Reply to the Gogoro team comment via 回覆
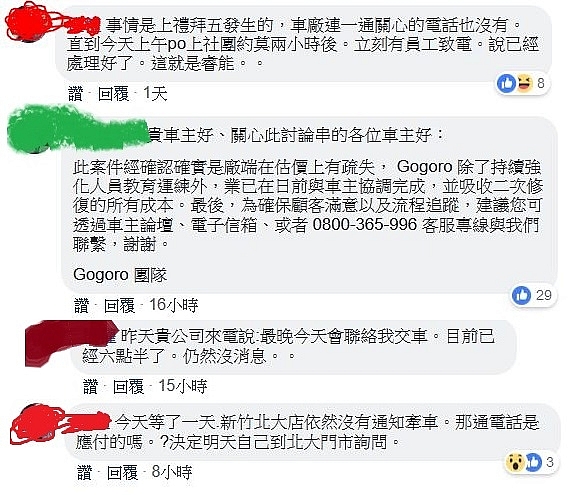 pyautogui.click(x=119, y=305)
